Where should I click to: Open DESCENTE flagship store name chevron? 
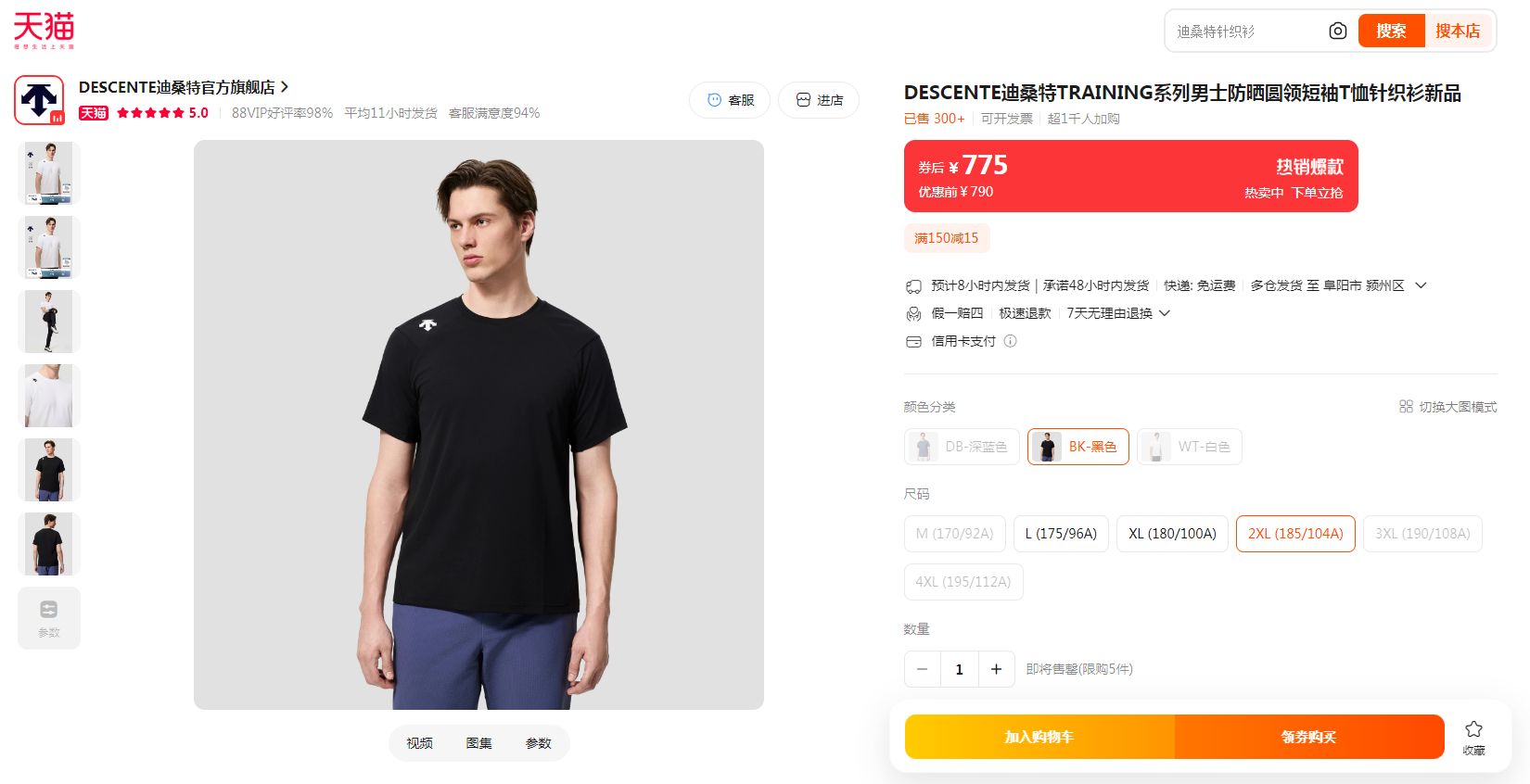click(x=285, y=87)
